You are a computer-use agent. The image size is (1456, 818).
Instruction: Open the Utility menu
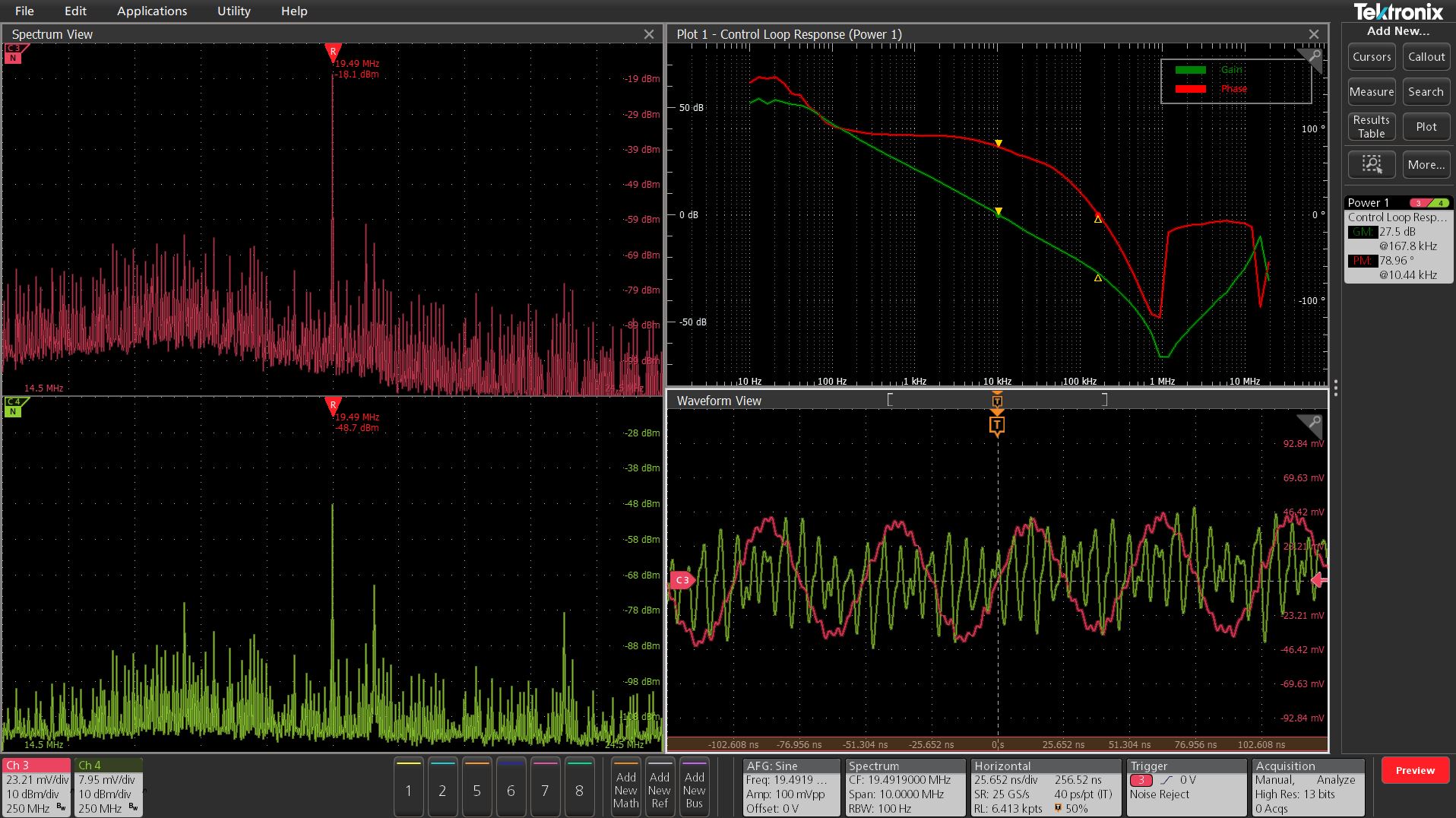pos(233,11)
